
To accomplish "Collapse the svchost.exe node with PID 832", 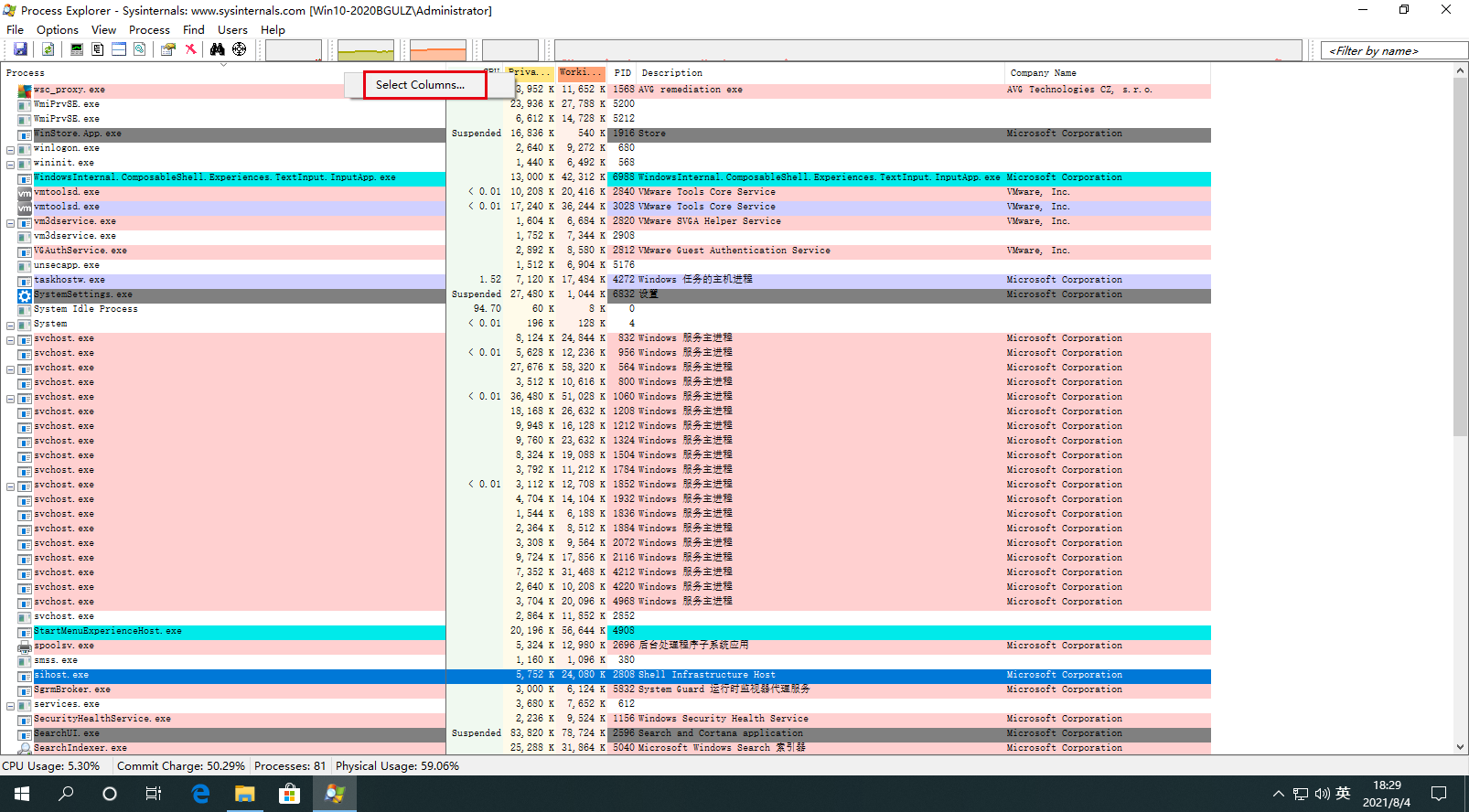I will click(11, 339).
